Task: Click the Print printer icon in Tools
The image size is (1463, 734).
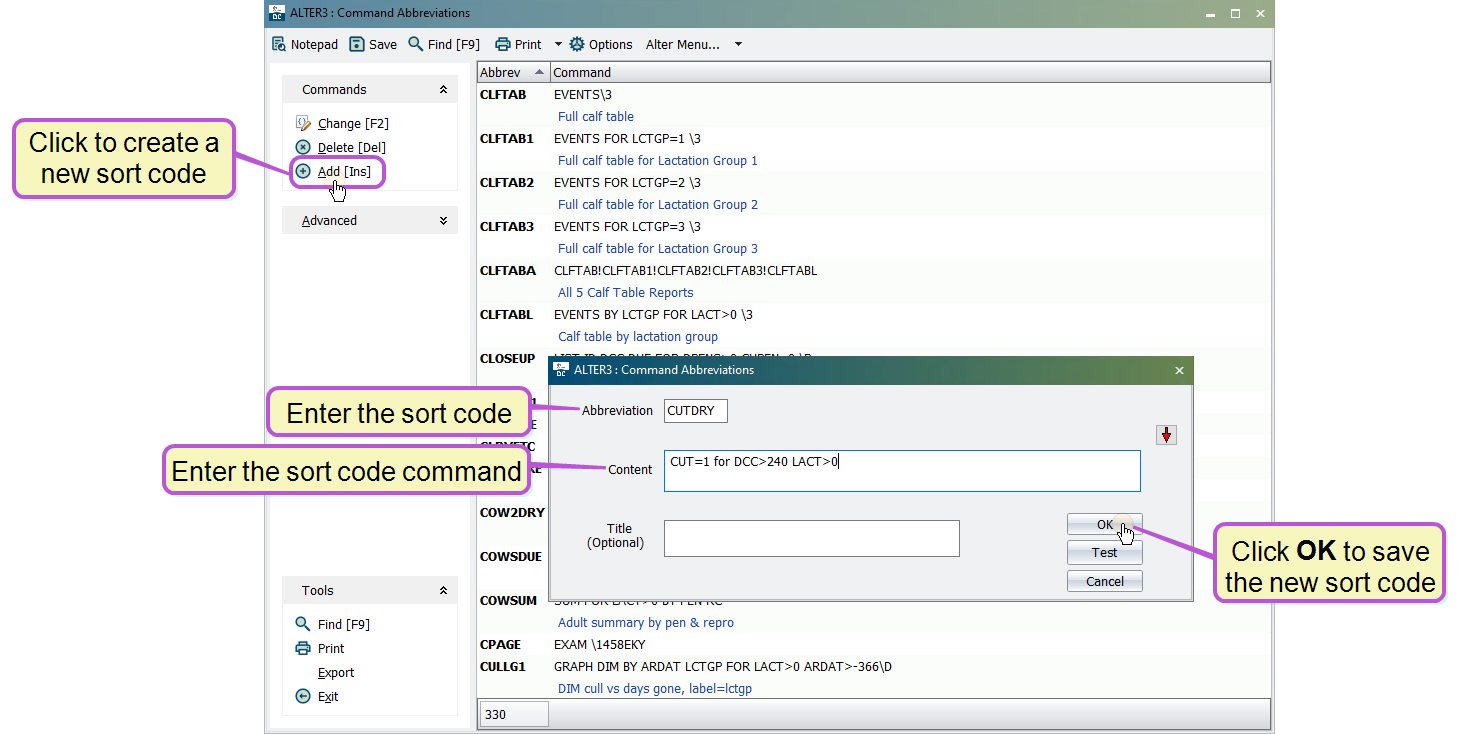Action: 303,648
